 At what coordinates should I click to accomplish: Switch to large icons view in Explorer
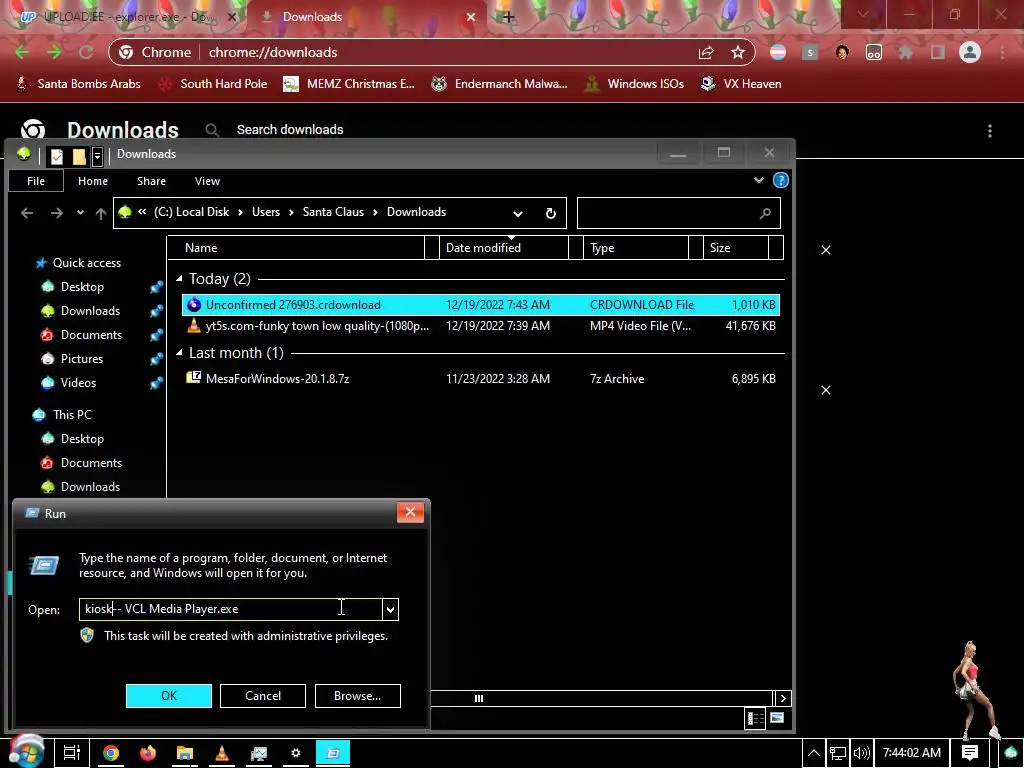777,718
